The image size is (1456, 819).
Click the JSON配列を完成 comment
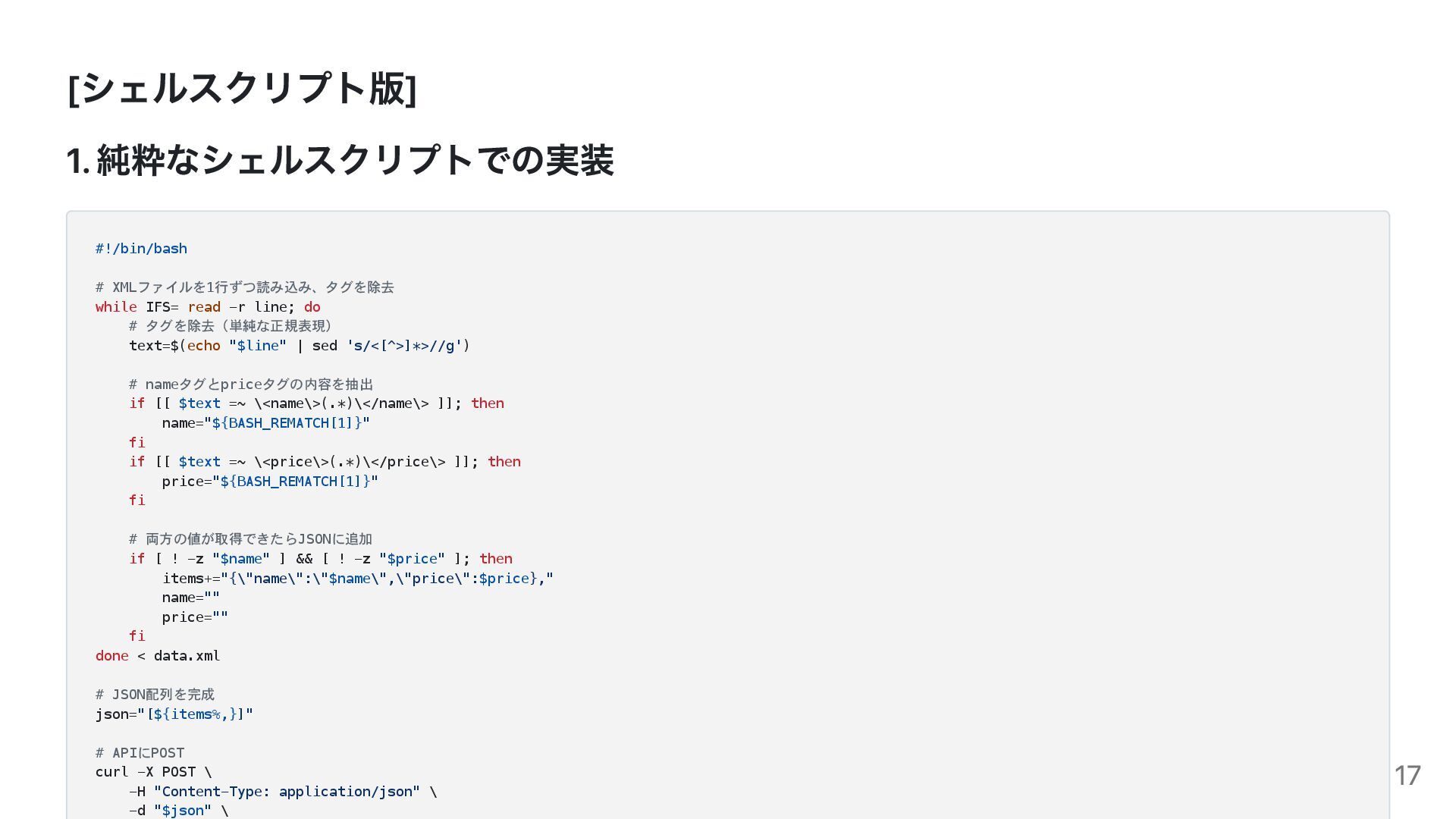click(x=155, y=695)
